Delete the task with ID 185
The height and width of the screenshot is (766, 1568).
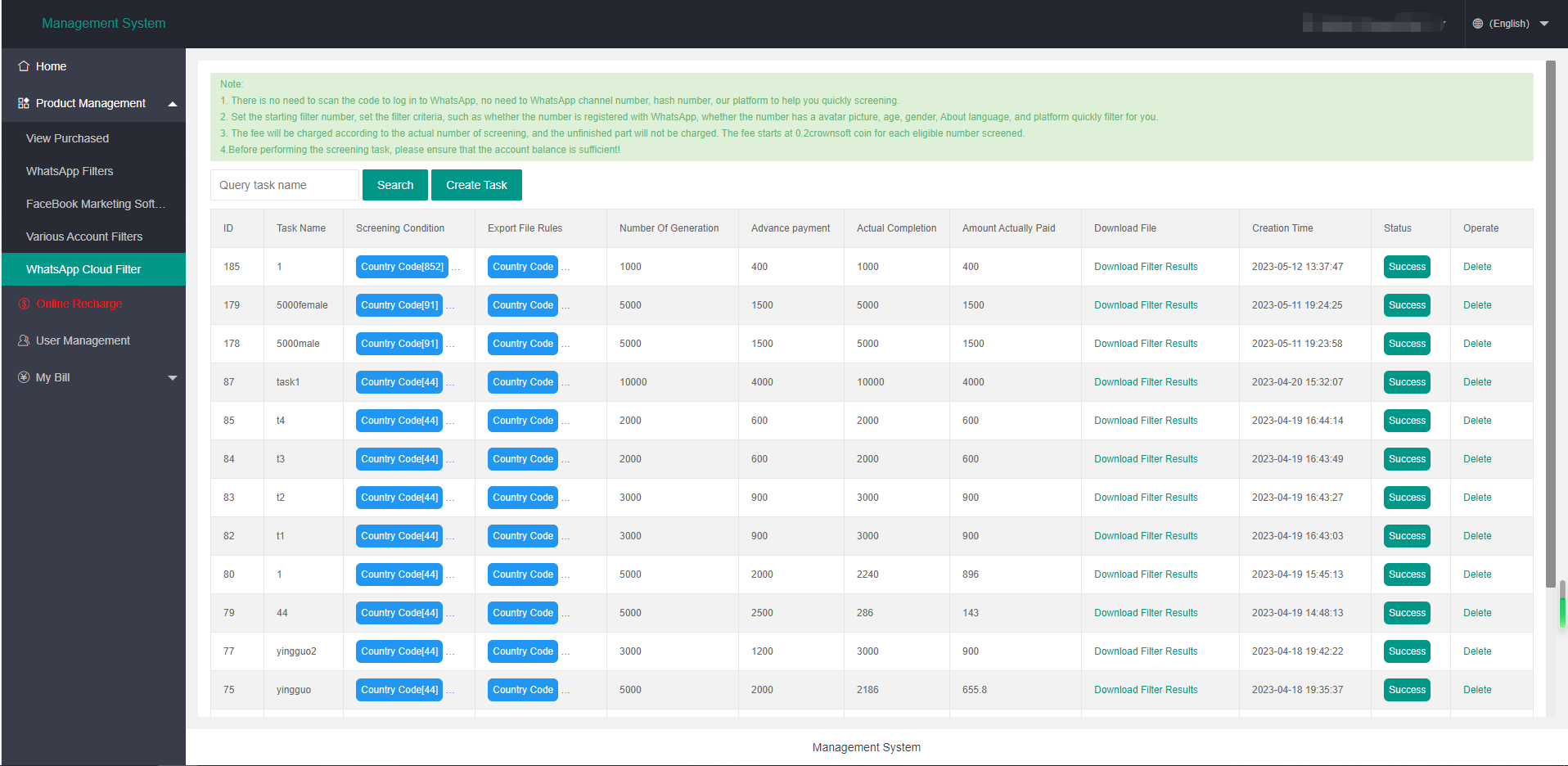(1476, 267)
